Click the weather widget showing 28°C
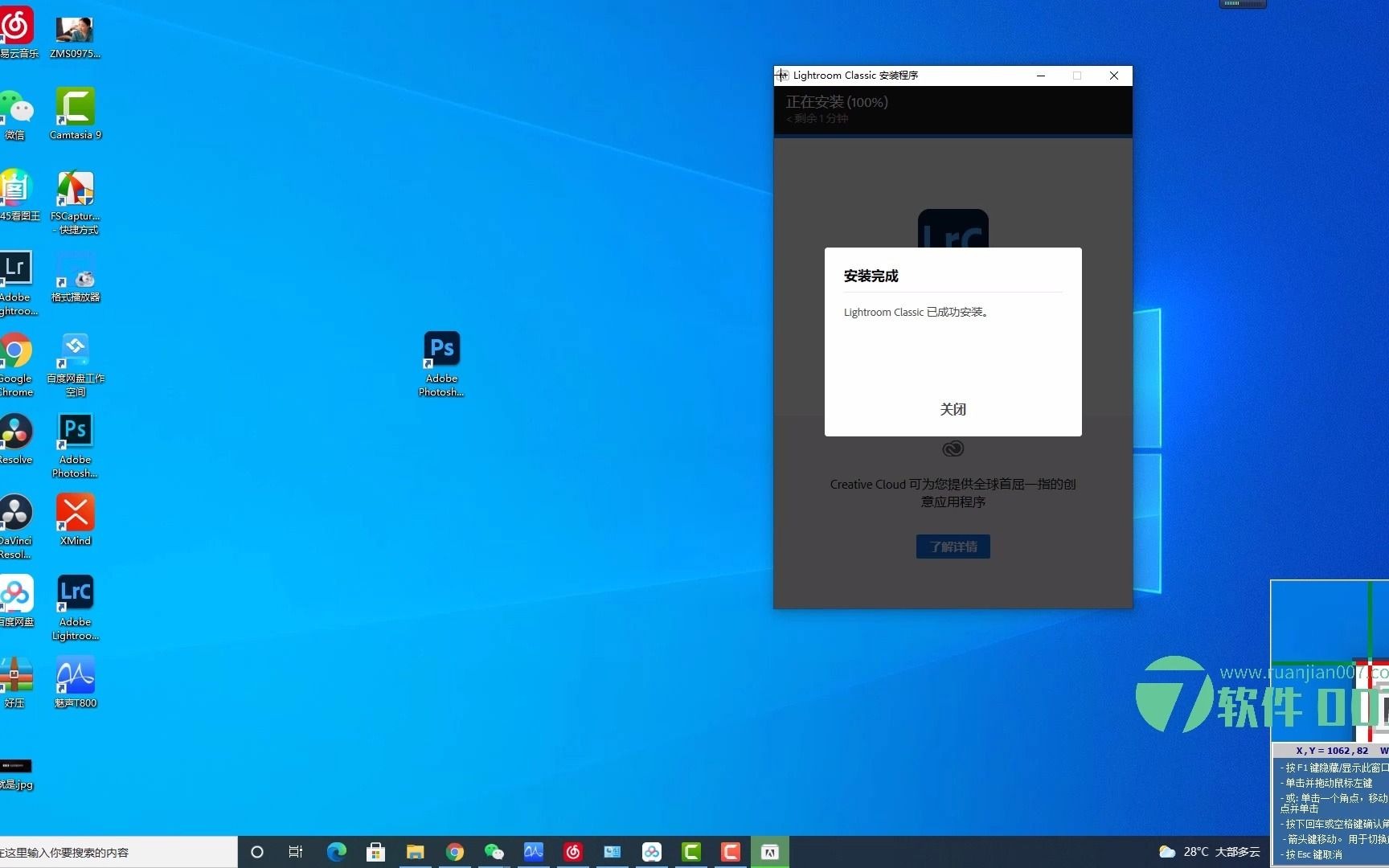This screenshot has height=868, width=1389. coord(1209,852)
